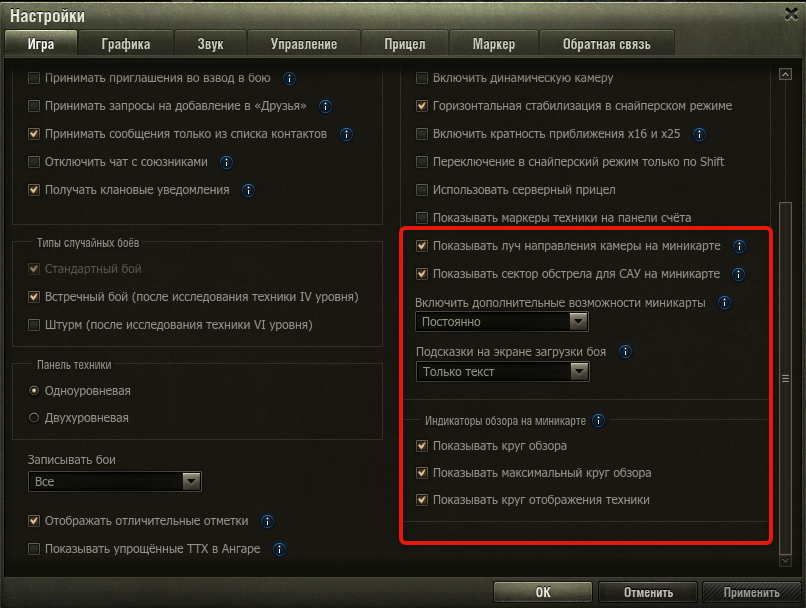Image resolution: width=806 pixels, height=608 pixels.
Task: Select the «Двухуровневая» radio button
Action: point(34,418)
